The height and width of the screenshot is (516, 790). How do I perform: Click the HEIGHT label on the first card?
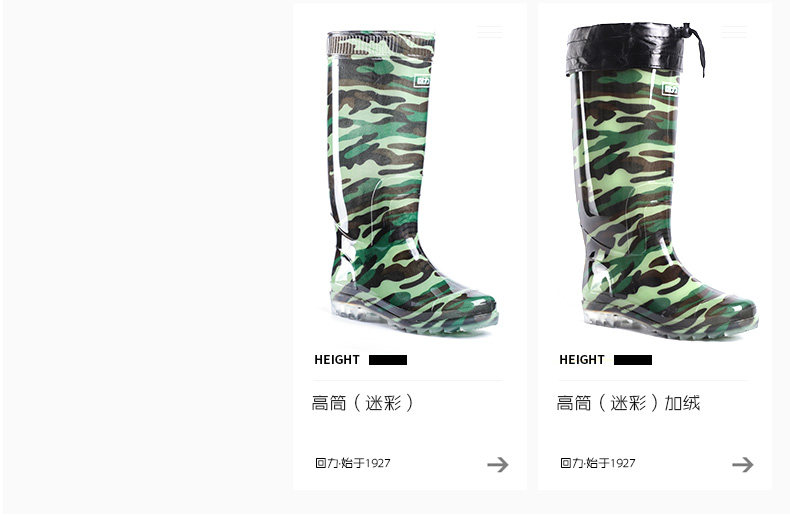coord(337,360)
